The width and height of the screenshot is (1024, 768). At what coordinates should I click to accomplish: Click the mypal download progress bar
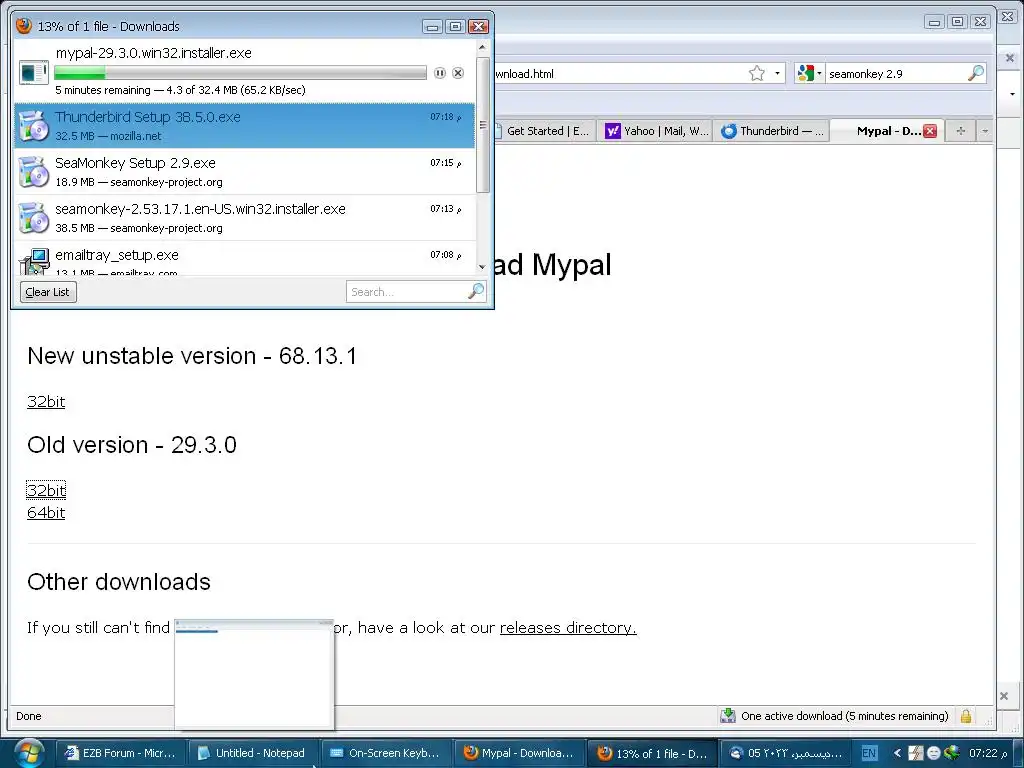click(x=240, y=72)
